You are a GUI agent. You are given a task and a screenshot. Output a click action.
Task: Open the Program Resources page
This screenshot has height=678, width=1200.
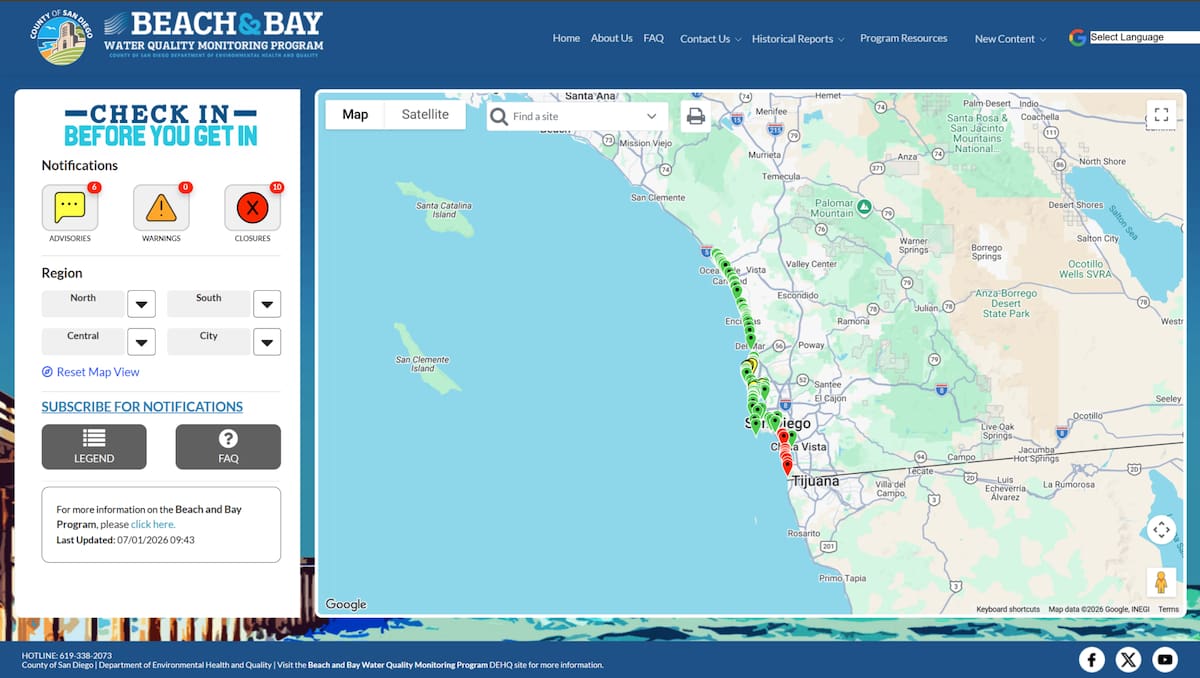pyautogui.click(x=903, y=38)
